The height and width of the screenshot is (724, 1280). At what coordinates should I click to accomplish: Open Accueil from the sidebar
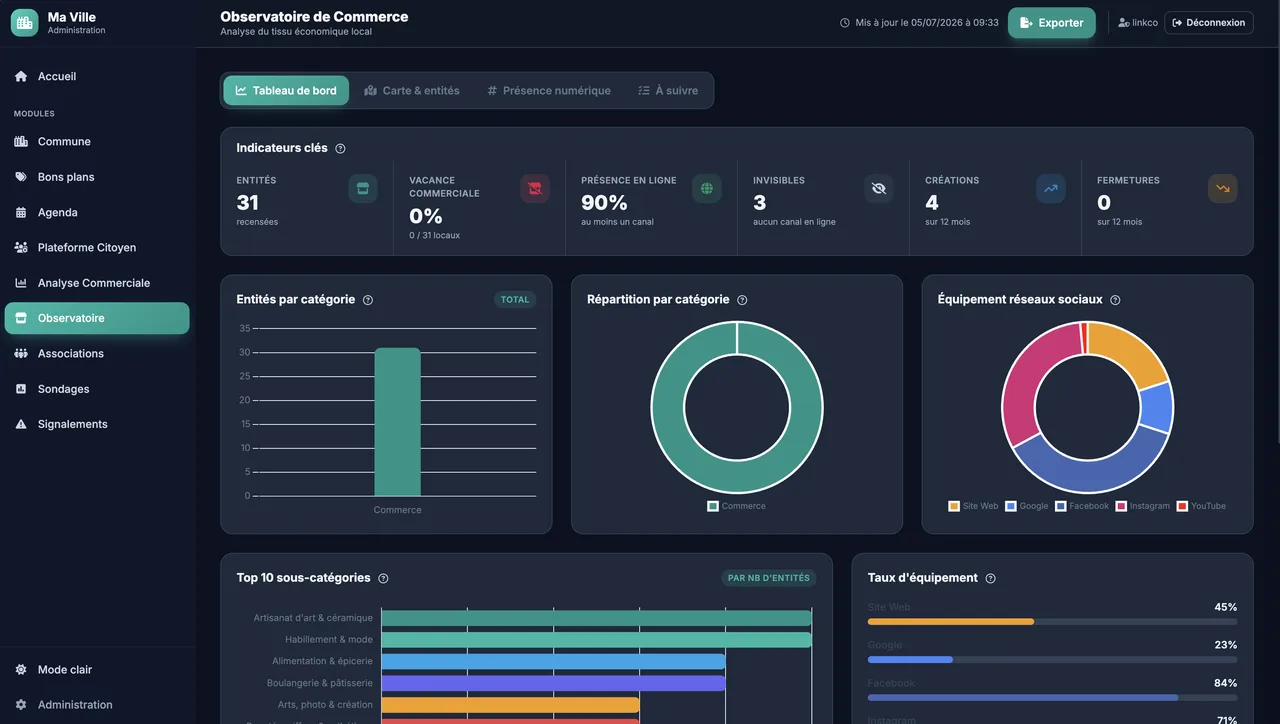point(97,76)
